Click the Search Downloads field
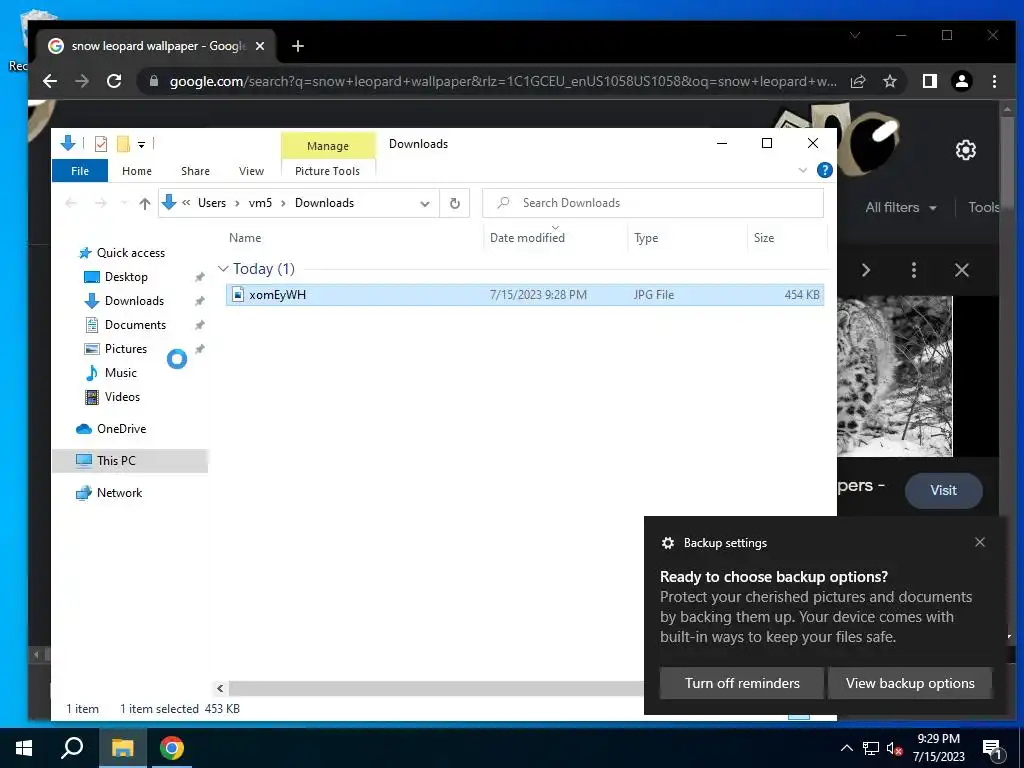This screenshot has height=768, width=1024. tap(653, 203)
